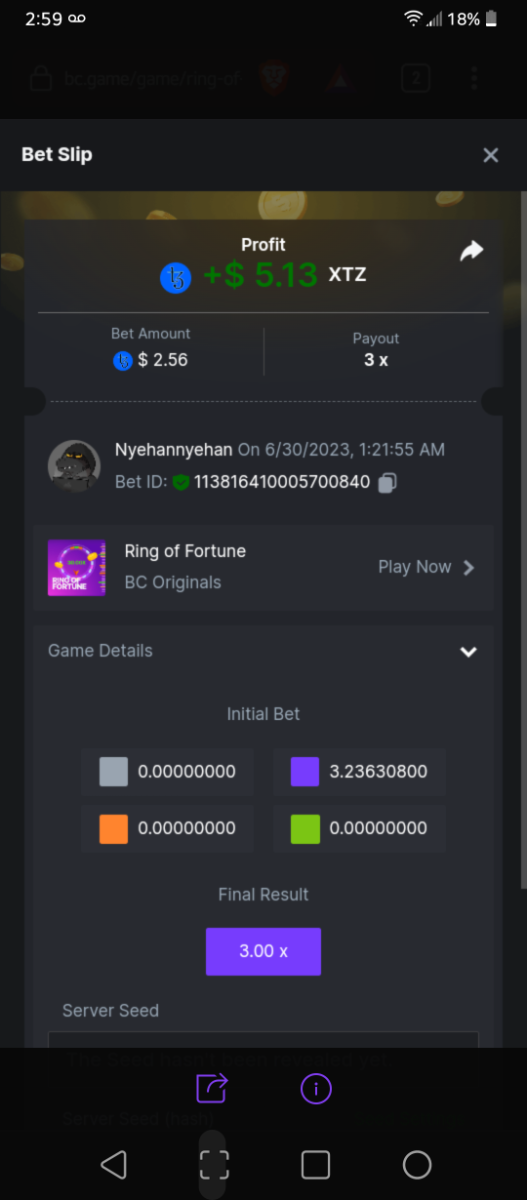Screen dimensions: 527x1200
Task: Tap the purple share icon in bottom bar
Action: (x=212, y=1087)
